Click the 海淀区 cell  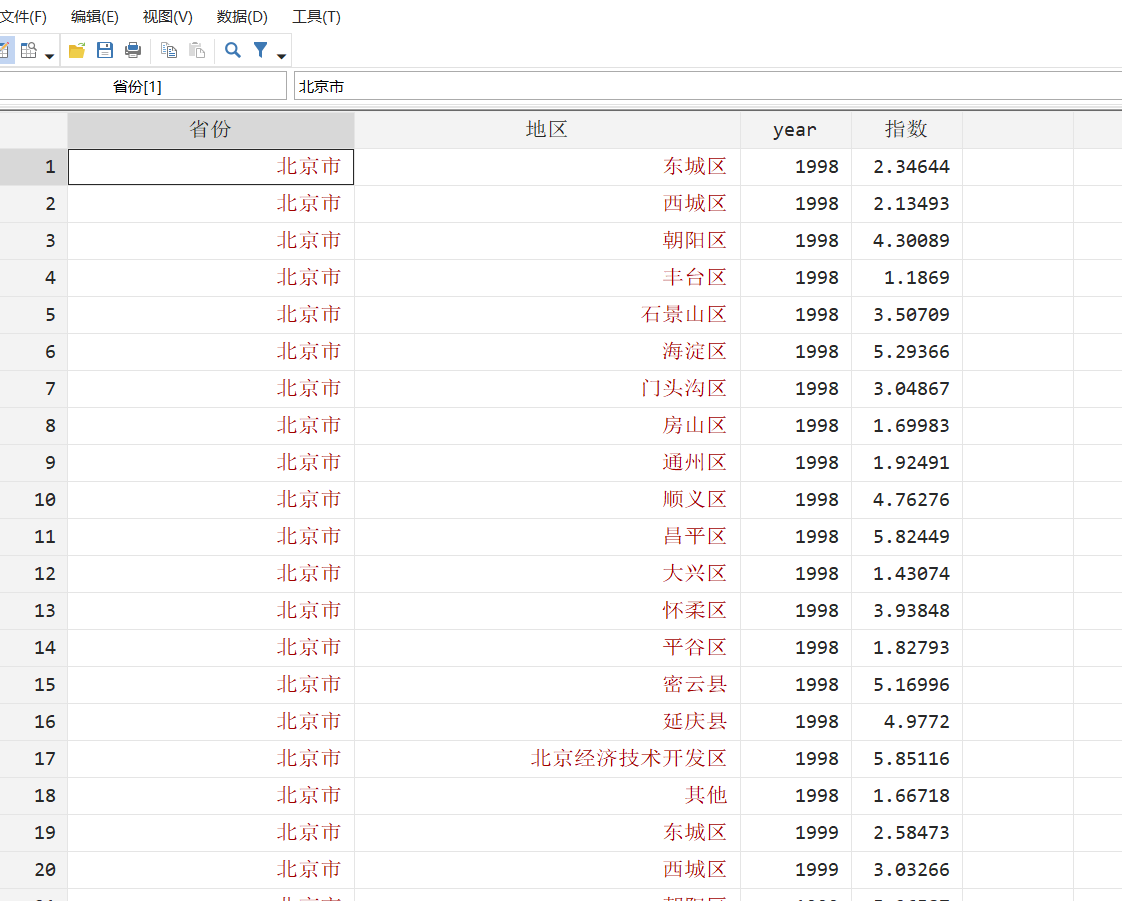pos(547,351)
